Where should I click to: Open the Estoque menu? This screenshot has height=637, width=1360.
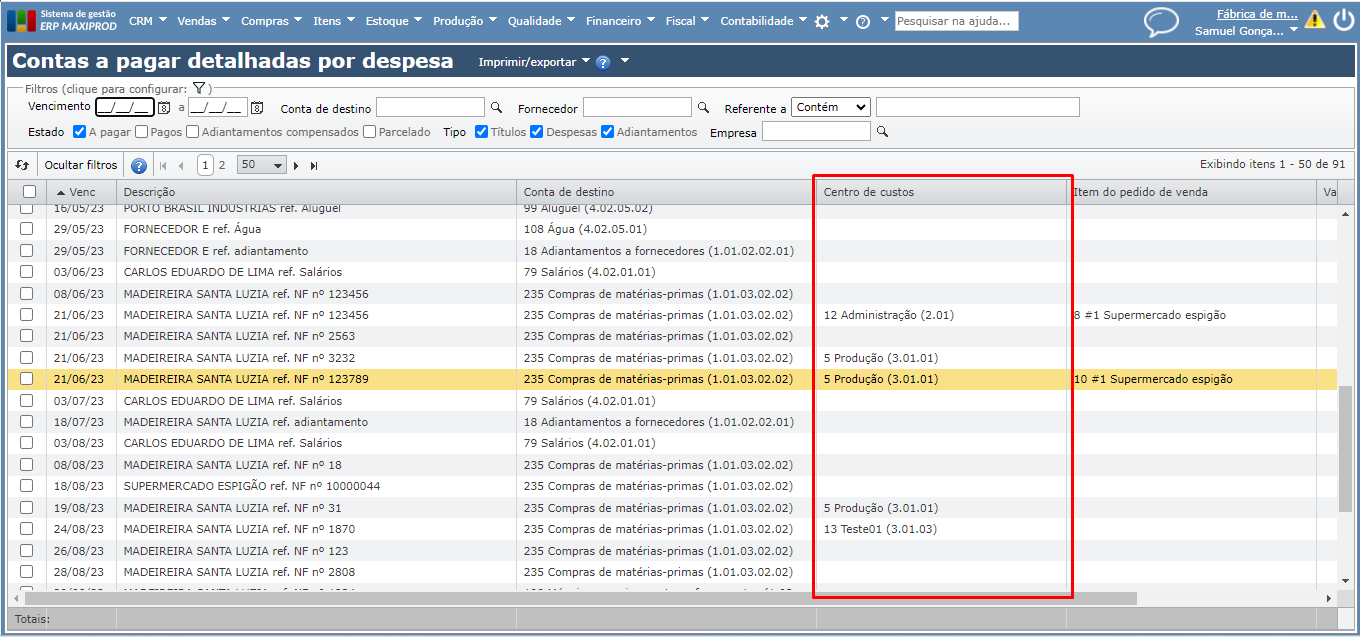[393, 21]
